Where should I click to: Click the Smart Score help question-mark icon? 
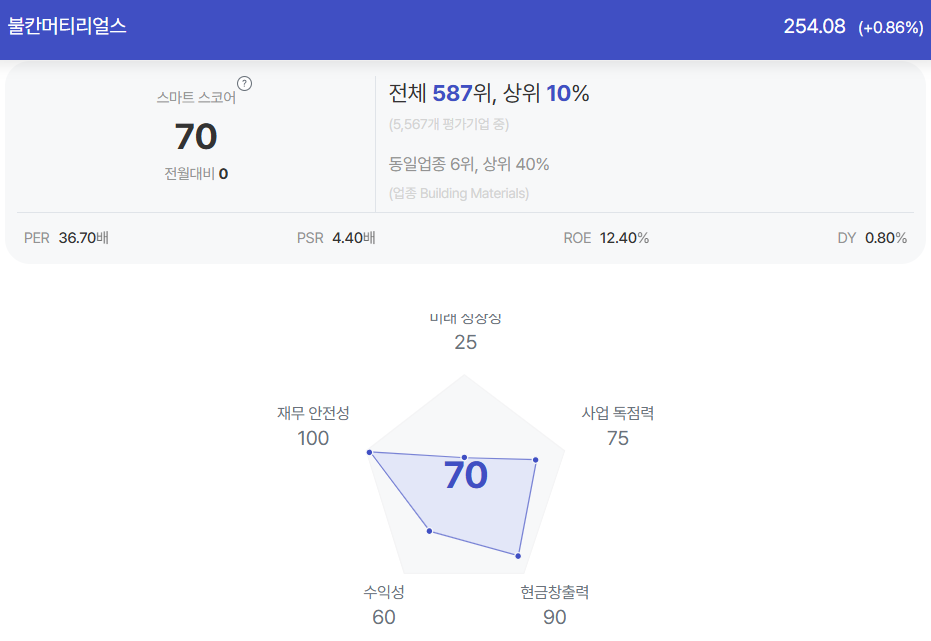pyautogui.click(x=244, y=84)
